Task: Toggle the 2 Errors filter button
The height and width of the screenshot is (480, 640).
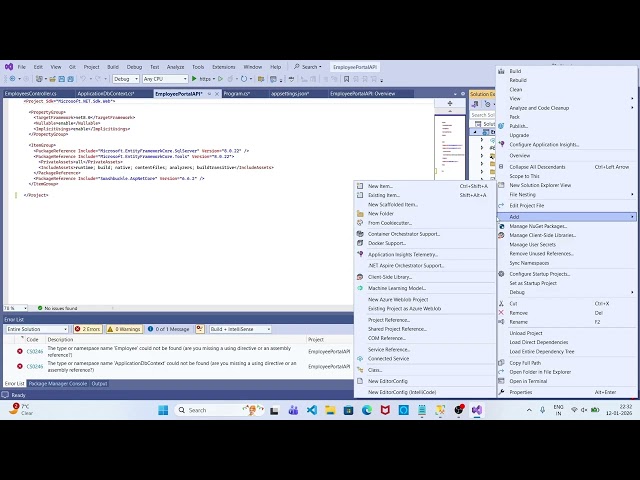Action: tap(87, 329)
